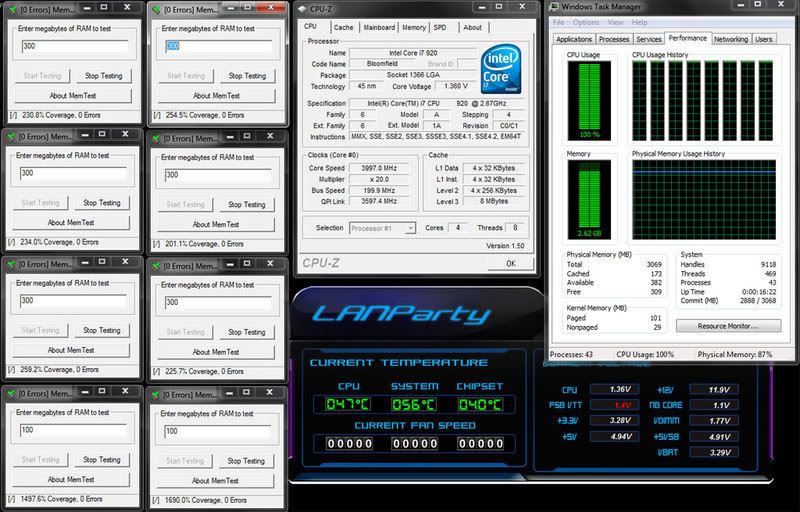
Task: Open the Users tab in Task Manager
Action: tap(764, 39)
